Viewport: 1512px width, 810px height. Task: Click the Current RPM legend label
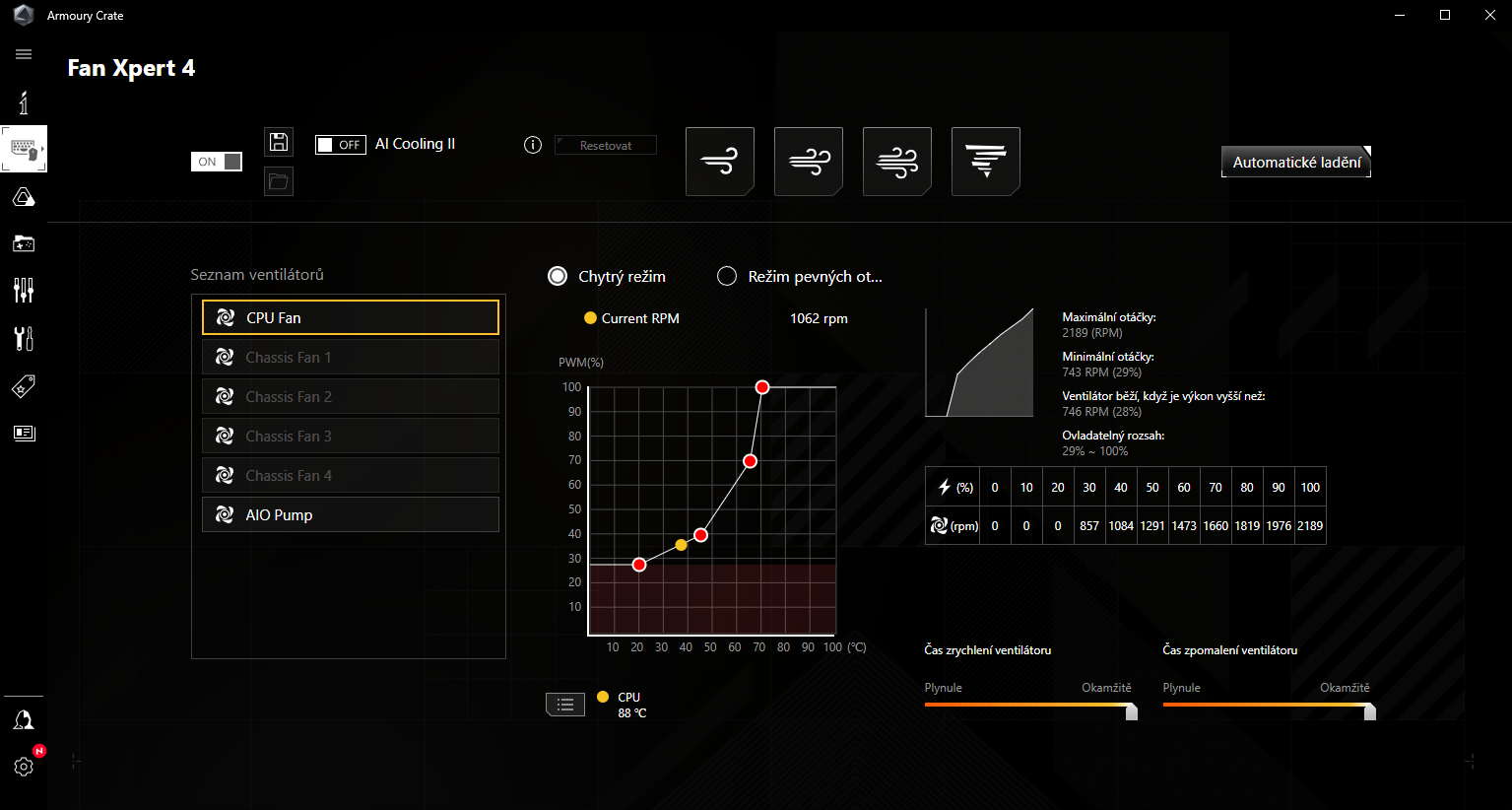640,318
